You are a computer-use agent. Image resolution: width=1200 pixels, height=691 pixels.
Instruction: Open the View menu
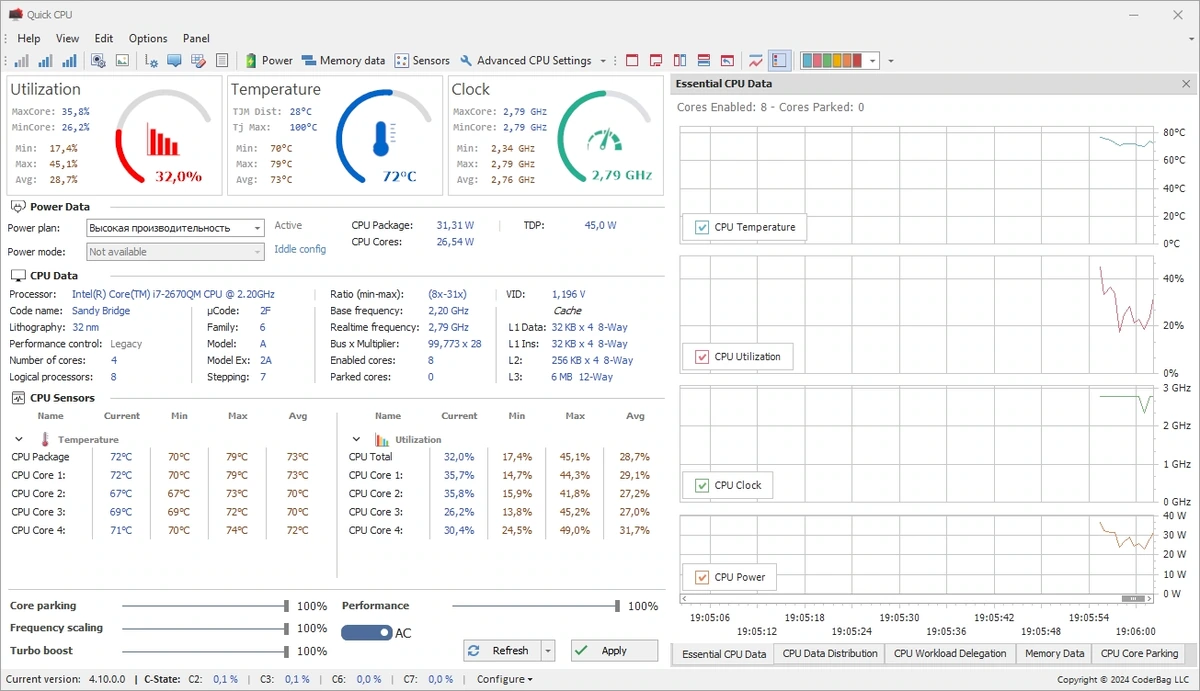click(x=67, y=38)
